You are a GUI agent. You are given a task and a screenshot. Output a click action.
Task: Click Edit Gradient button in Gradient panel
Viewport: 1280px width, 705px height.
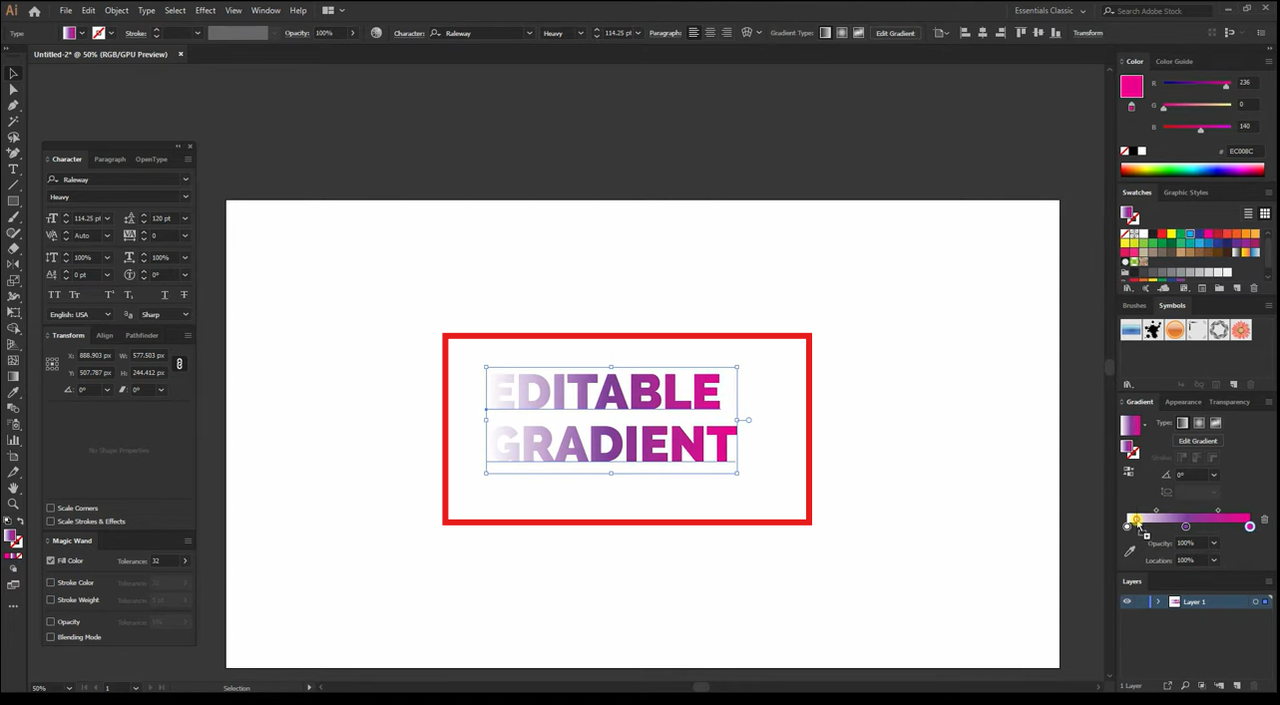pos(1198,441)
